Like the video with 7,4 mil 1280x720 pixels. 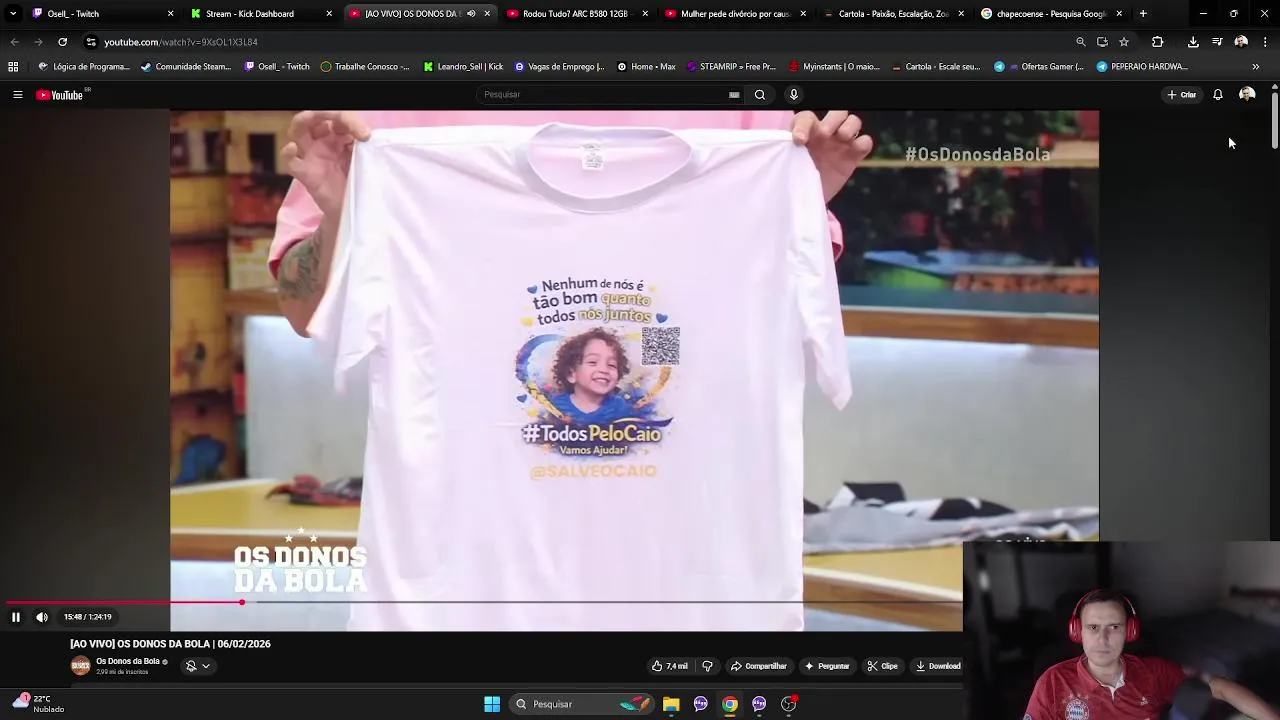670,666
